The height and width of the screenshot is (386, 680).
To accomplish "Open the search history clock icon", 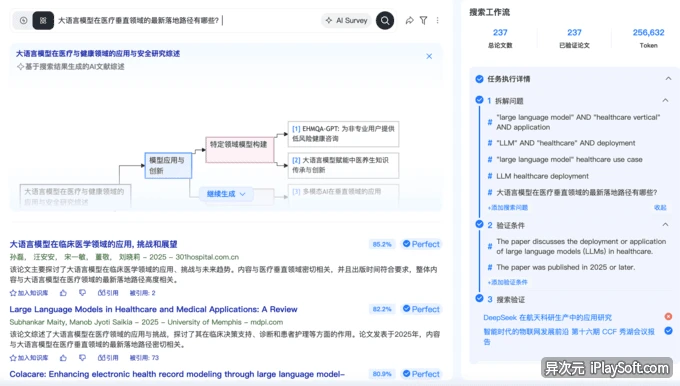I will [23, 20].
